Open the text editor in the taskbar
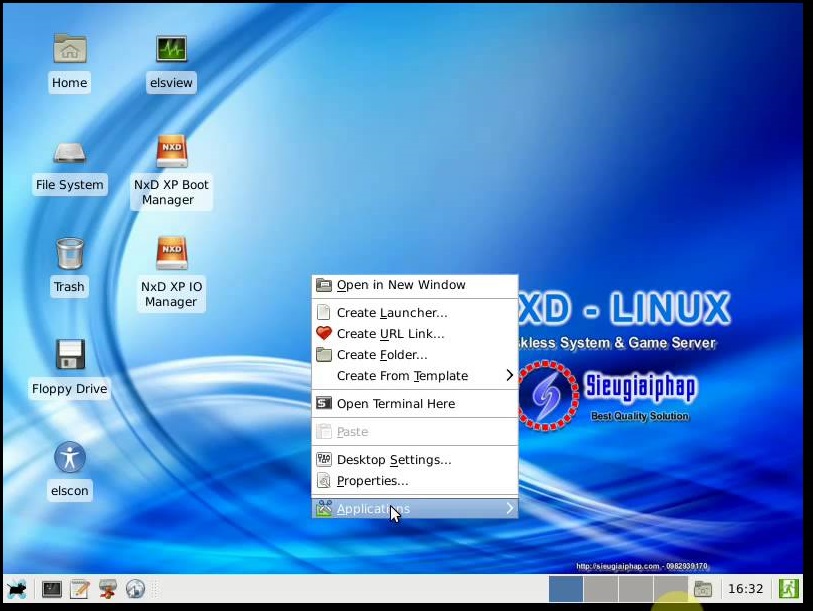The image size is (813, 611). (77, 589)
